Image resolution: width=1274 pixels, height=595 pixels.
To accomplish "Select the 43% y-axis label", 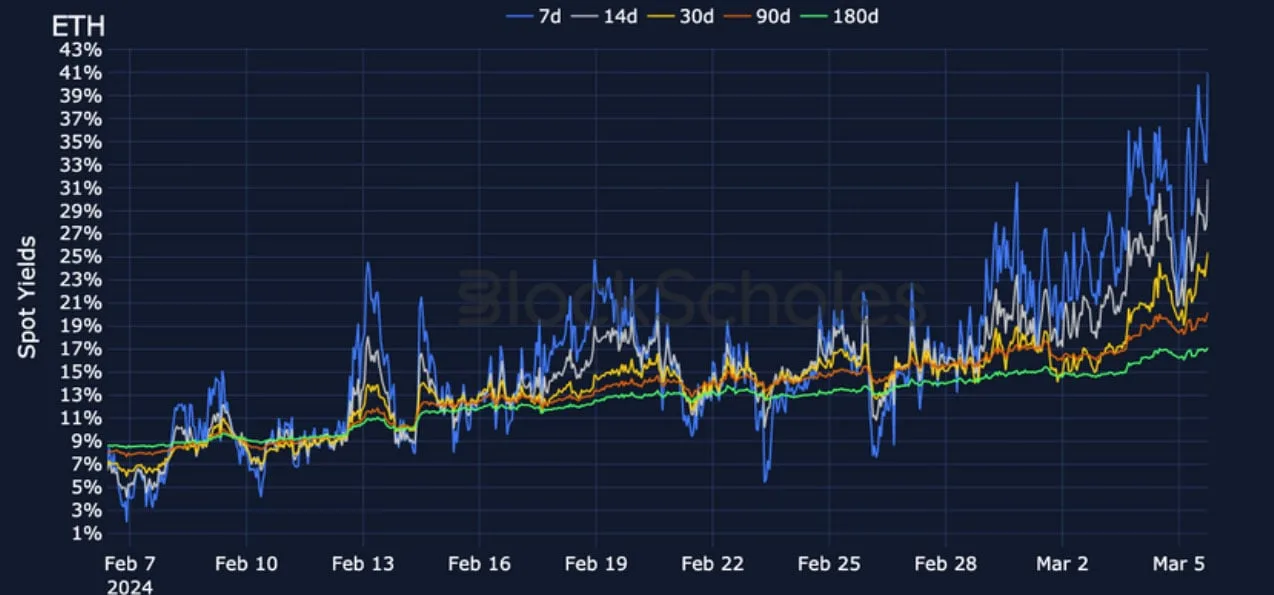I will click(x=81, y=49).
